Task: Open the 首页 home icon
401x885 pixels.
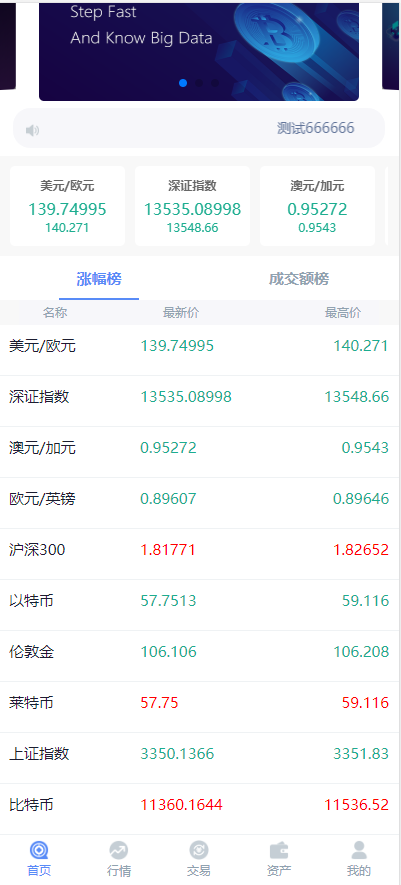Action: [x=39, y=850]
